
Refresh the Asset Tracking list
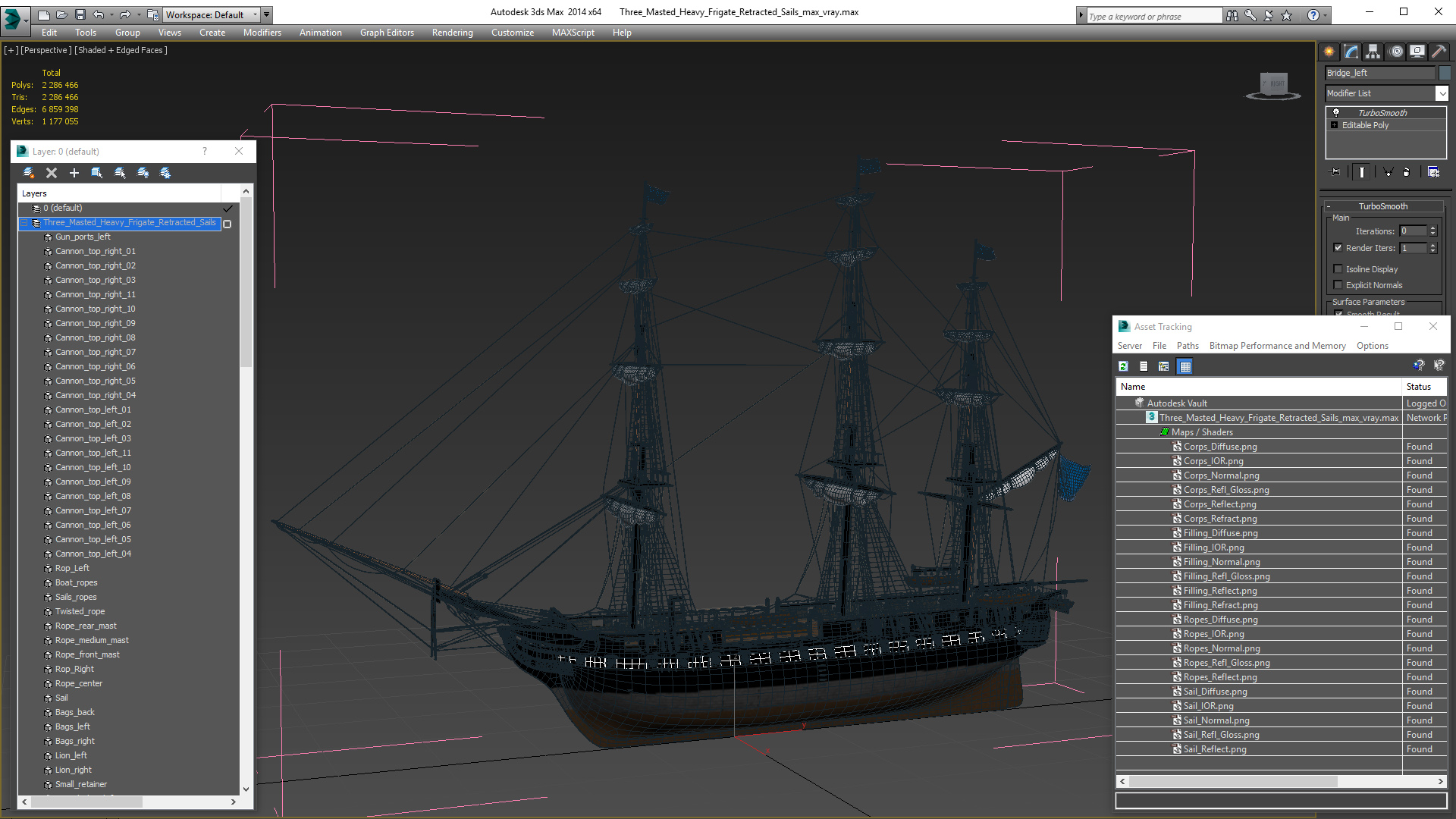(1123, 366)
